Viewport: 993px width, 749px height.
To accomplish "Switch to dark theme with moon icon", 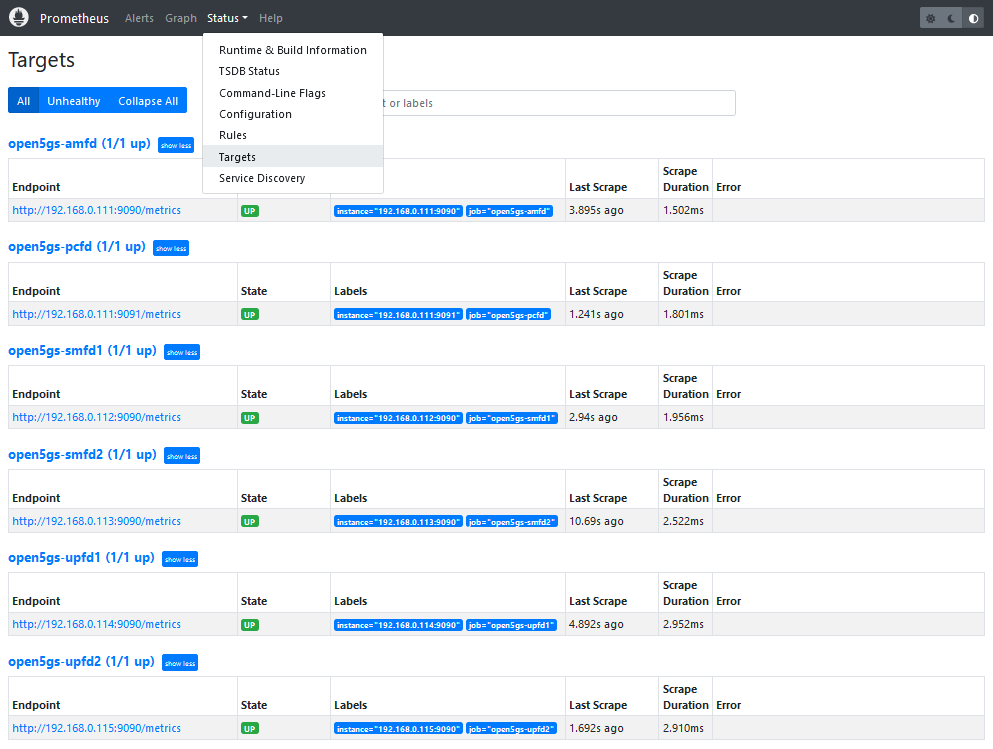I will pos(952,18).
